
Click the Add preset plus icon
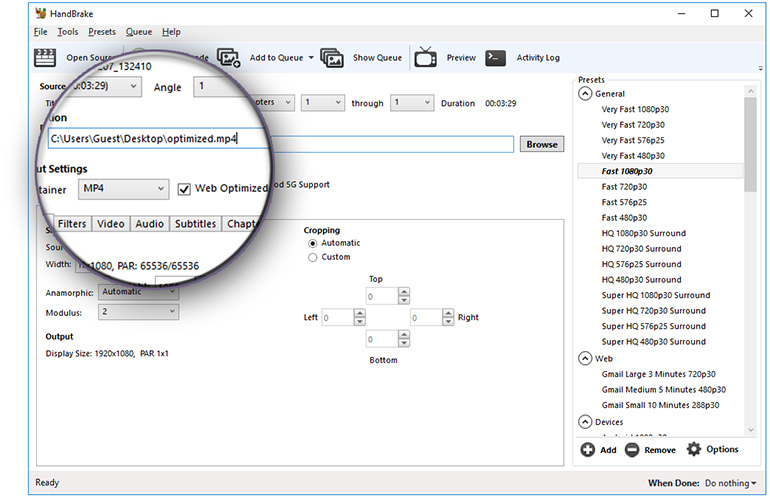pos(588,450)
